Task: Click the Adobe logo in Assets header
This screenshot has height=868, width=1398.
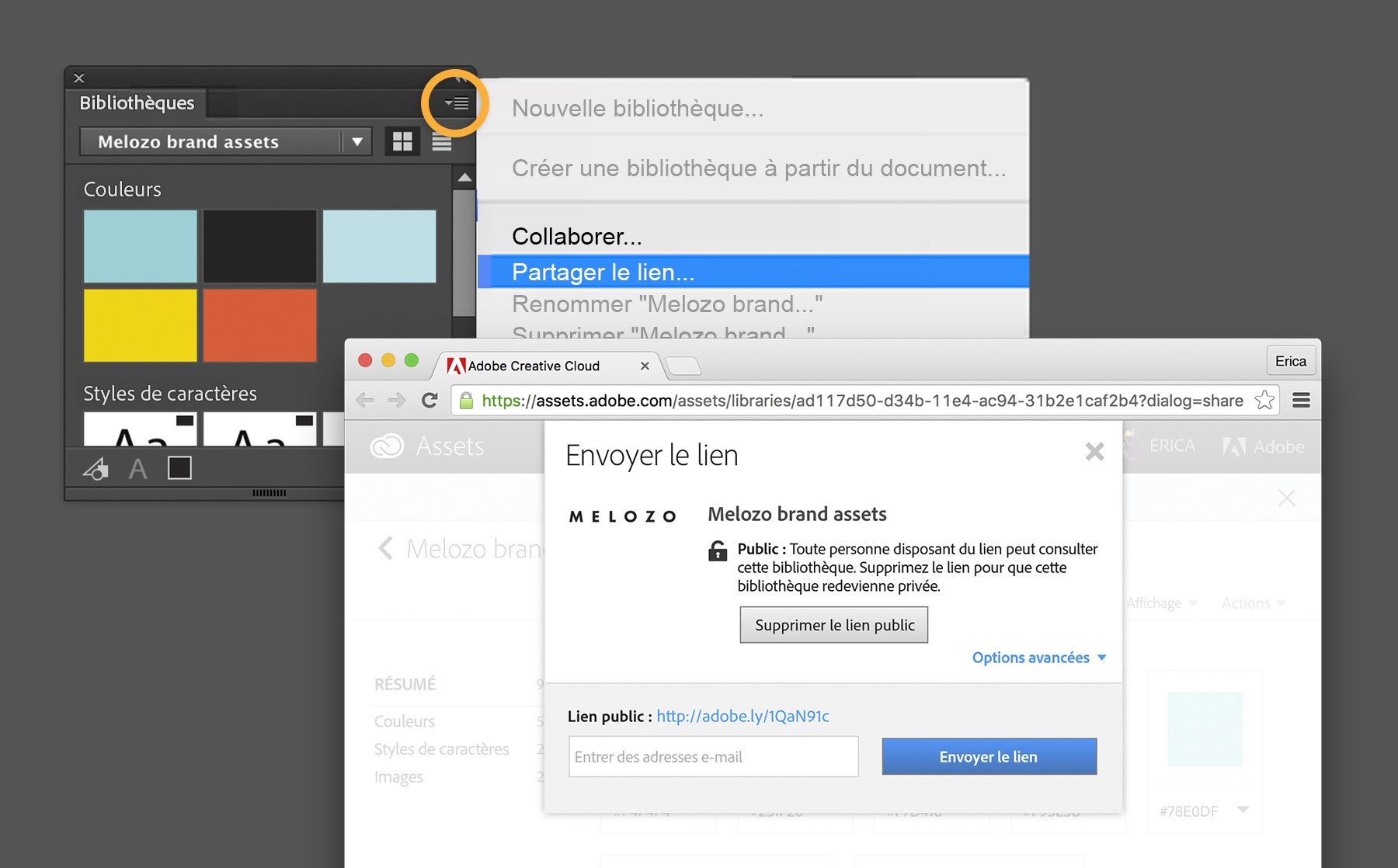Action: point(1264,446)
